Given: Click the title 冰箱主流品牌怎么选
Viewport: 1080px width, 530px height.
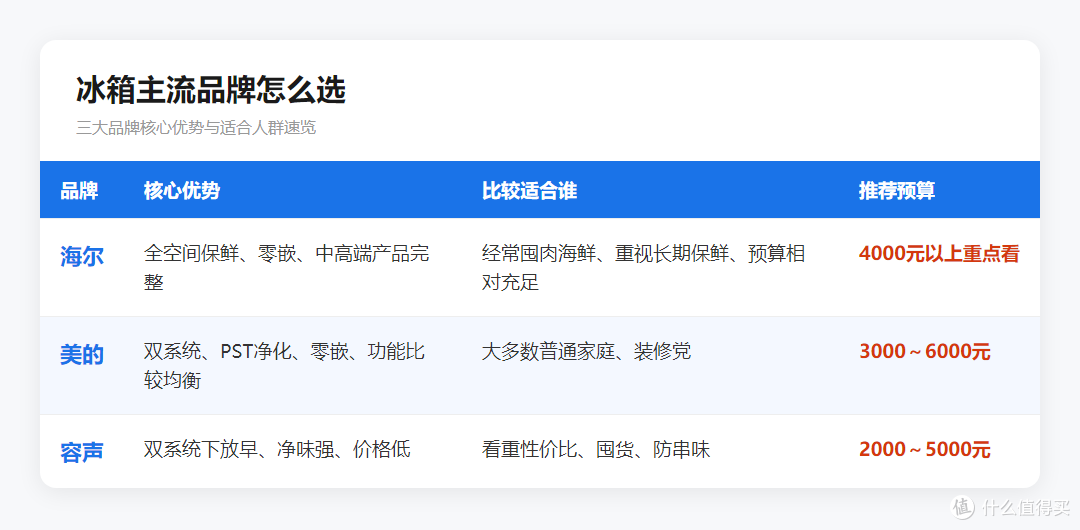Looking at the screenshot, I should pyautogui.click(x=211, y=91).
